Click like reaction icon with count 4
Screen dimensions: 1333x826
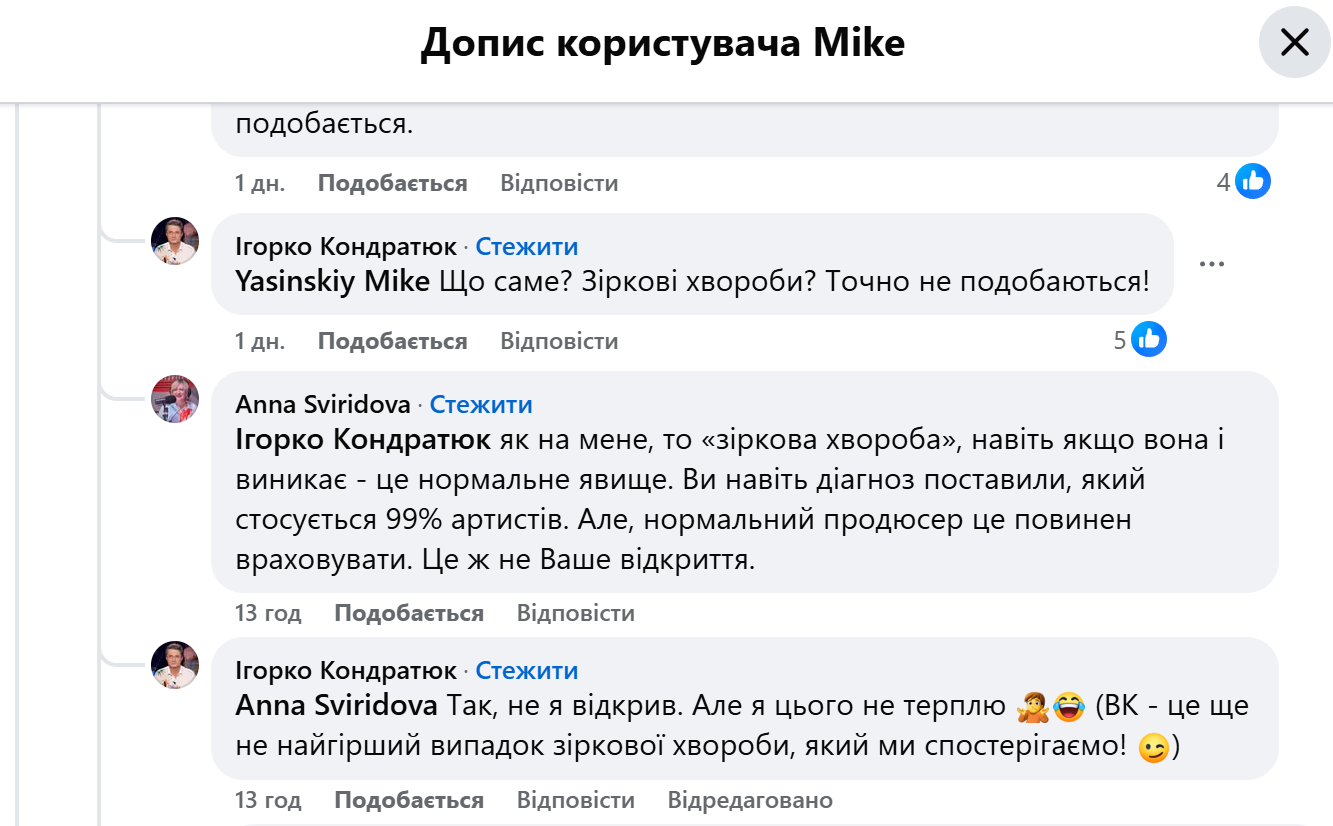(x=1253, y=182)
